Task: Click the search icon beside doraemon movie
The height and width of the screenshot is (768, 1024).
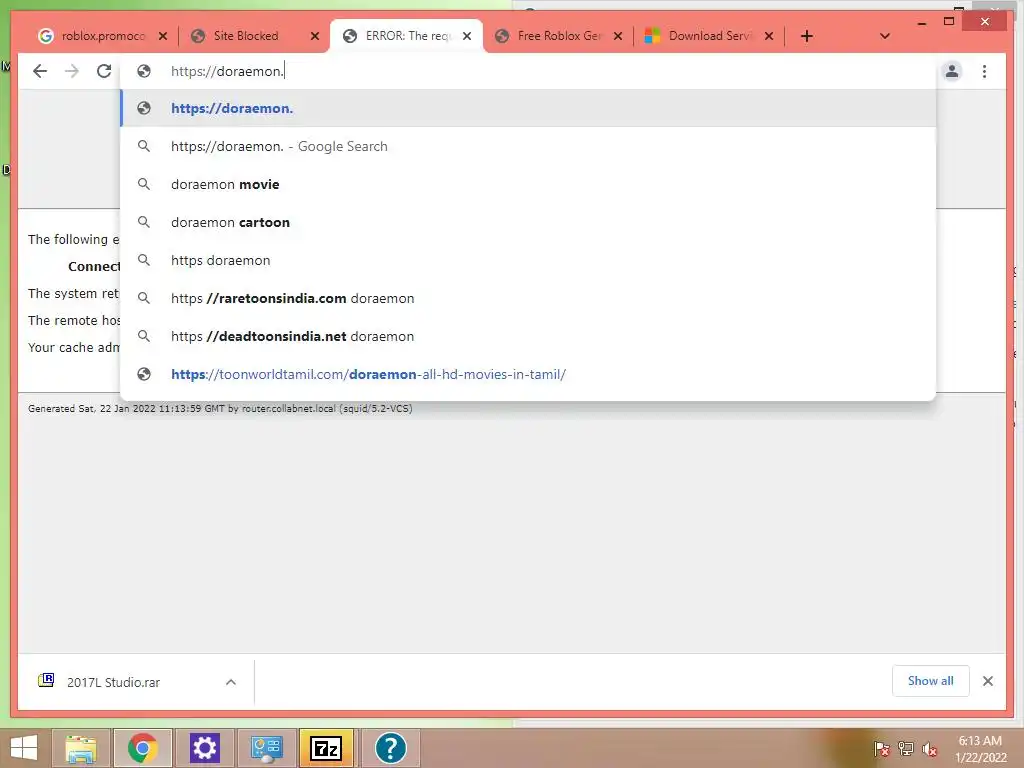Action: pos(144,184)
